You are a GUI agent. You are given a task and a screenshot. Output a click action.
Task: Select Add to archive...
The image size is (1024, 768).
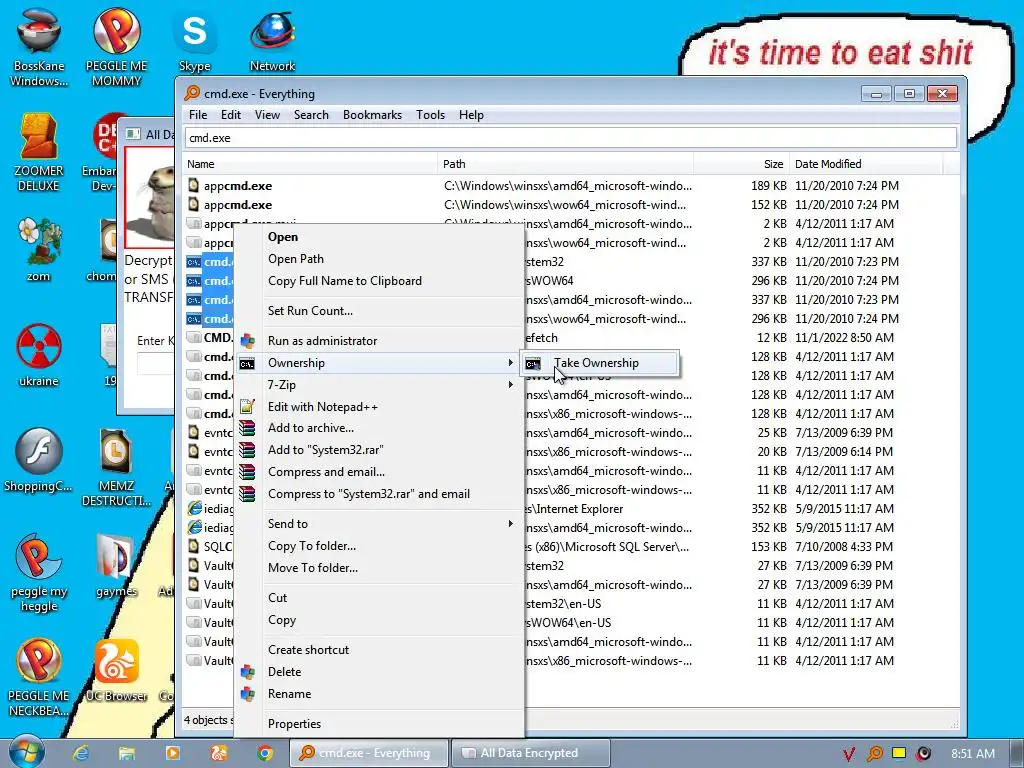[379, 428]
